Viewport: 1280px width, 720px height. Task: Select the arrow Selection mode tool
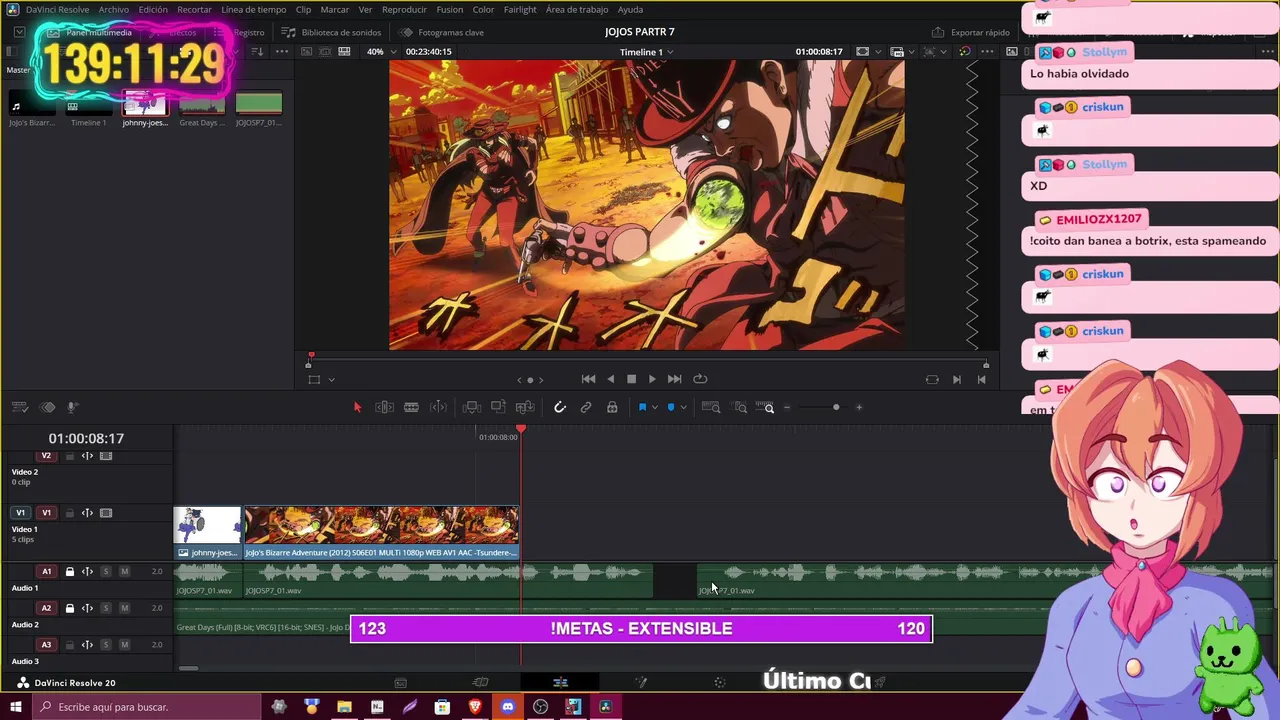click(357, 407)
